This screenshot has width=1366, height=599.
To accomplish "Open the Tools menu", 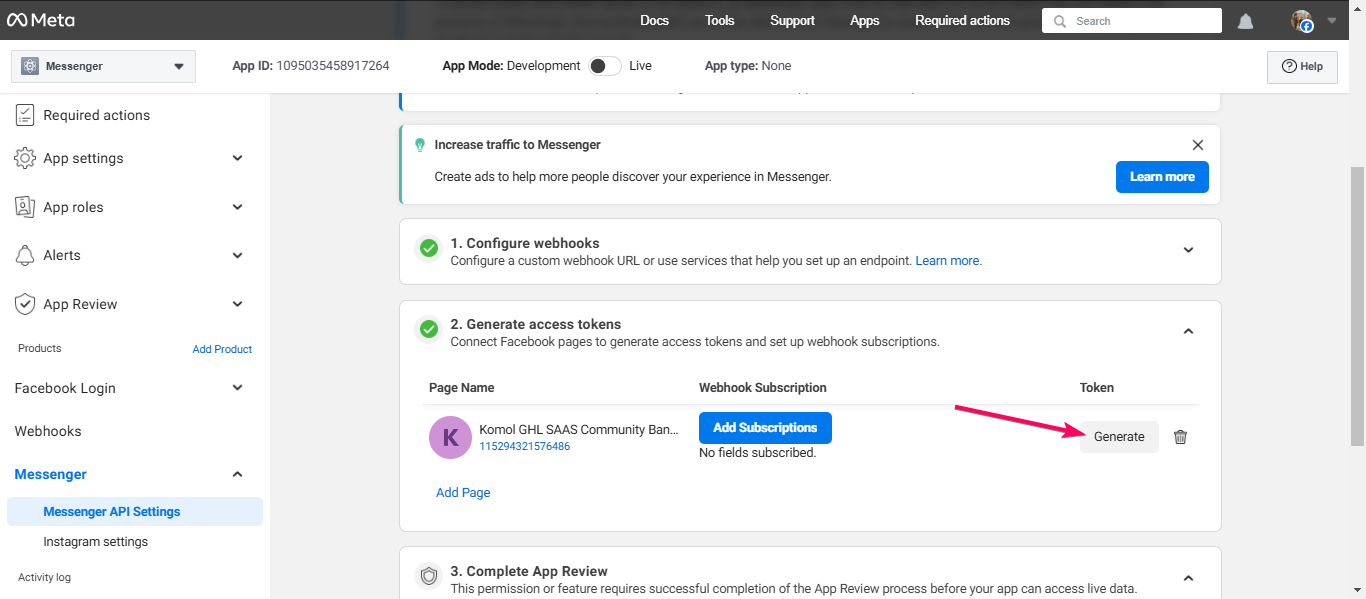I will pyautogui.click(x=719, y=21).
